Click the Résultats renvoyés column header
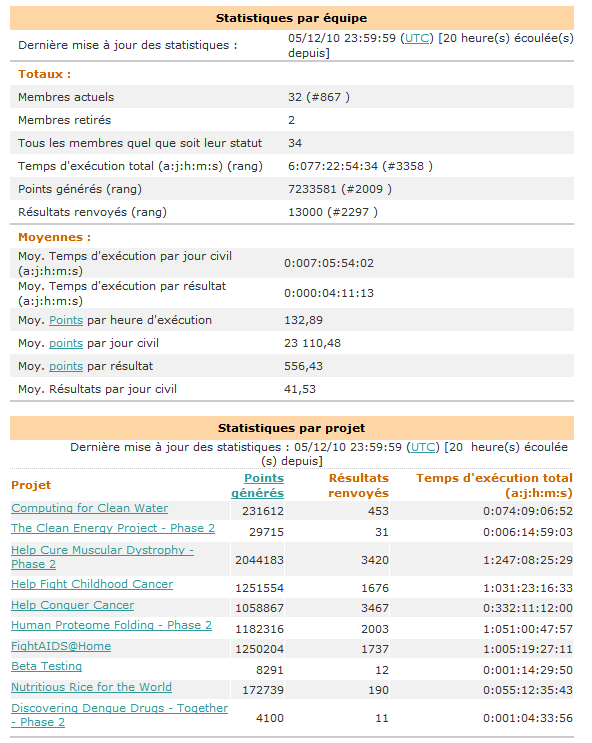This screenshot has height=743, width=592. tap(358, 485)
